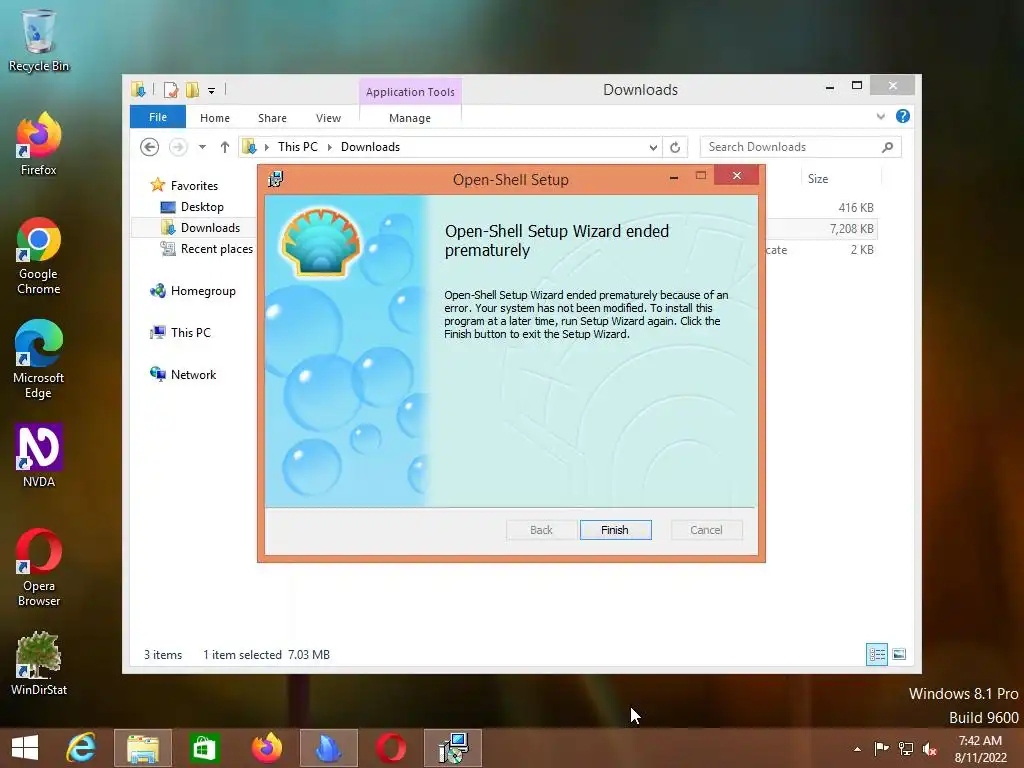Select the Recycle Bin desktop icon
The height and width of the screenshot is (768, 1024).
point(39,40)
